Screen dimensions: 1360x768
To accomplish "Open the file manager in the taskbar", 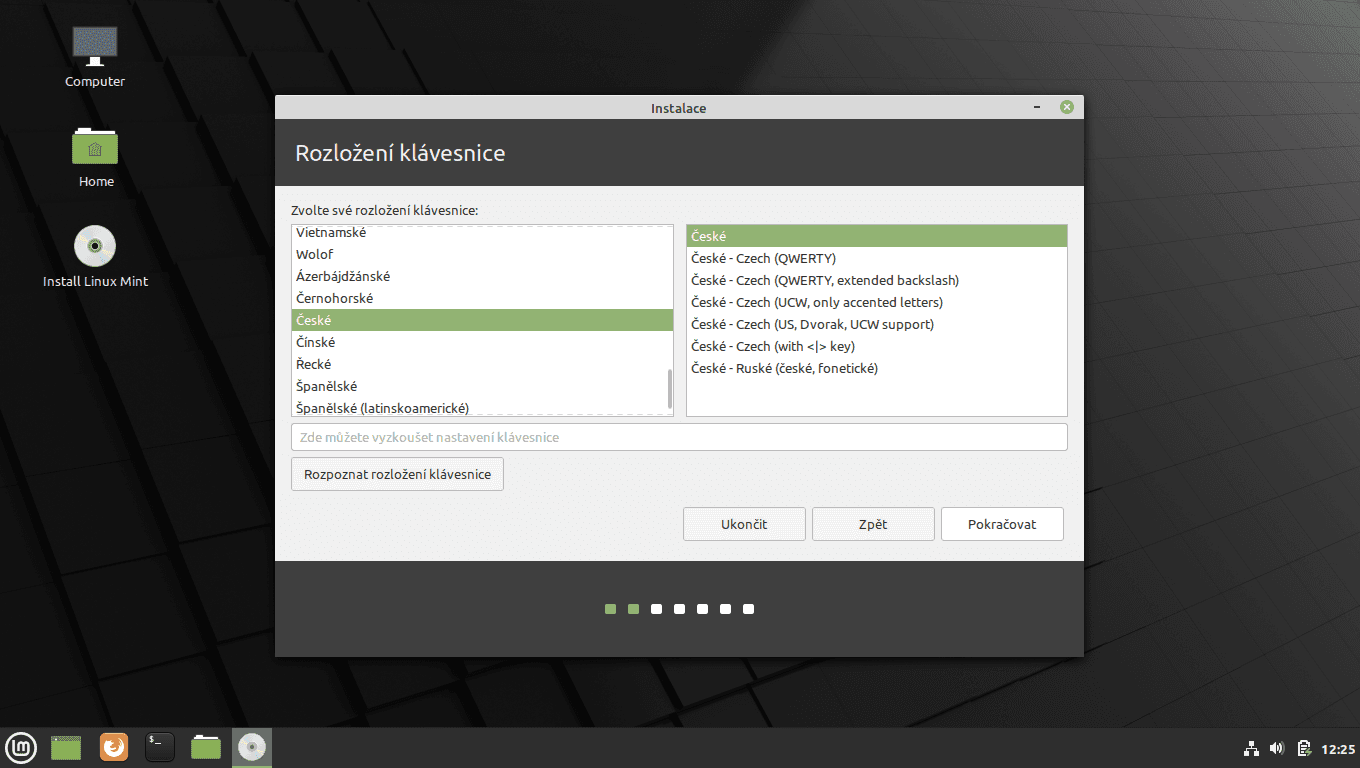I will 205,747.
